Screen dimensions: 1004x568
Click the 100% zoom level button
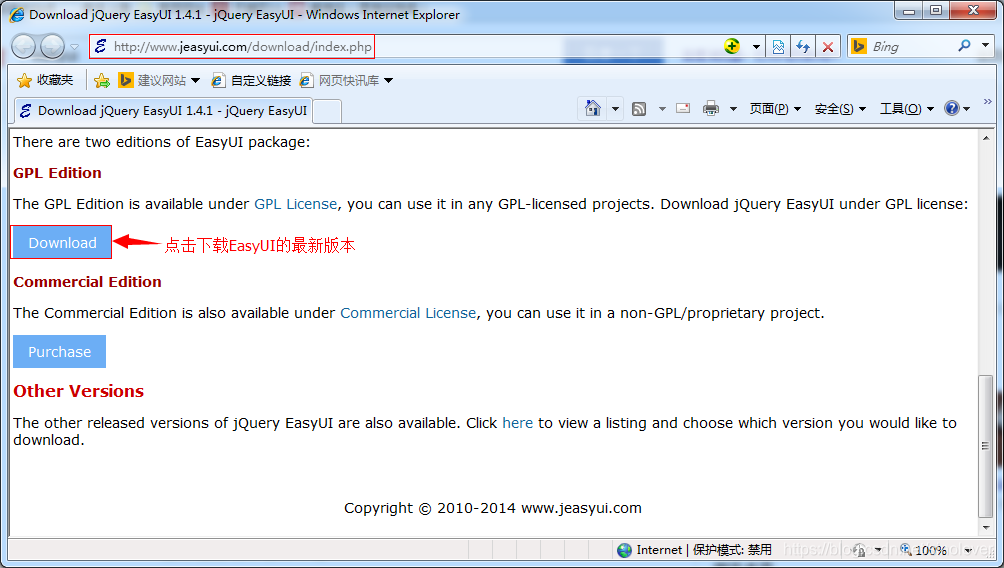[923, 550]
